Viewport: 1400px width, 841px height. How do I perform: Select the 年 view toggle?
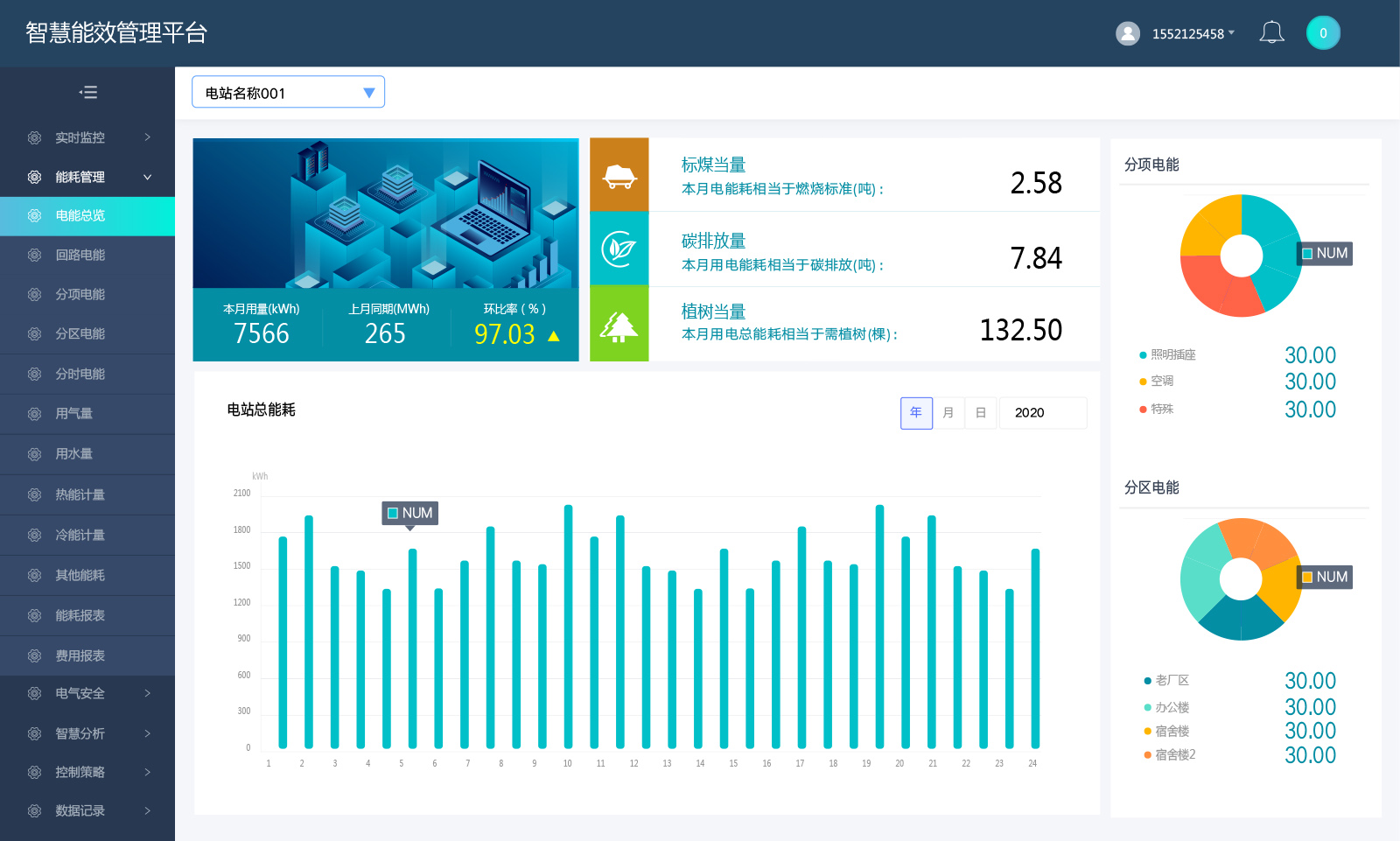(x=916, y=413)
